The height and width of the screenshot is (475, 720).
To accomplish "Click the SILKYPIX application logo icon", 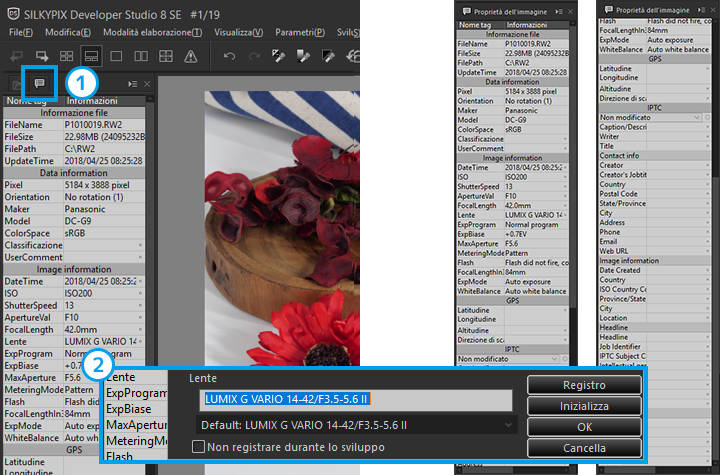I will 13,14.
